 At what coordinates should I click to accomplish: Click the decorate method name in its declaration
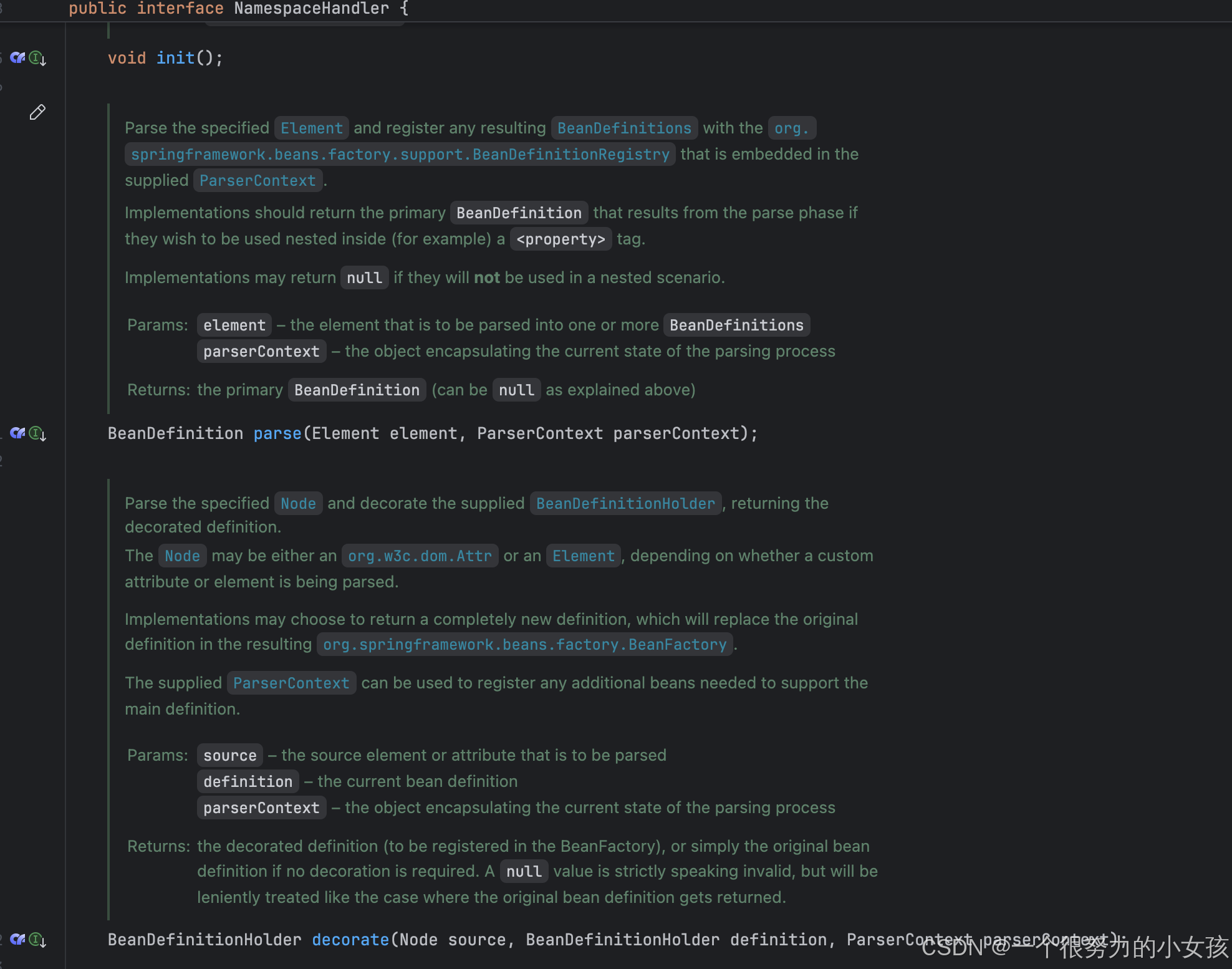point(350,940)
